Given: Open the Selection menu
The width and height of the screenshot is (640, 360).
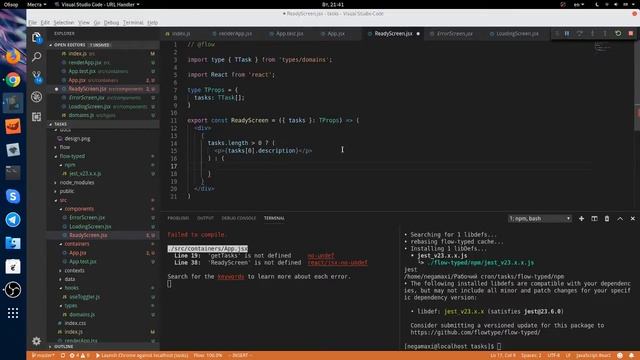Looking at the screenshot, I should click(x=64, y=22).
